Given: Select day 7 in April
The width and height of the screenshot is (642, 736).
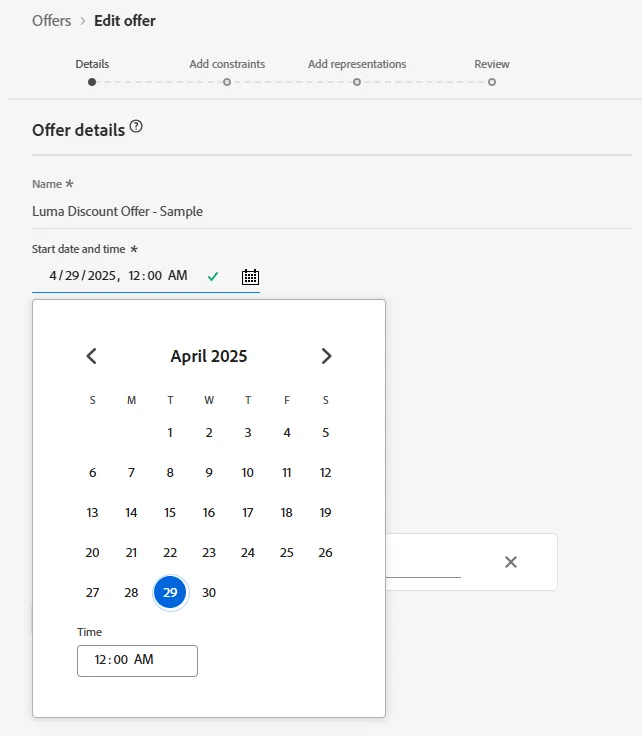Looking at the screenshot, I should [x=131, y=472].
